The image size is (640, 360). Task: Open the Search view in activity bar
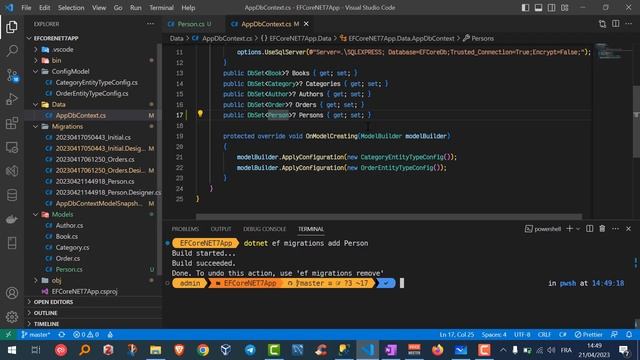coord(12,51)
